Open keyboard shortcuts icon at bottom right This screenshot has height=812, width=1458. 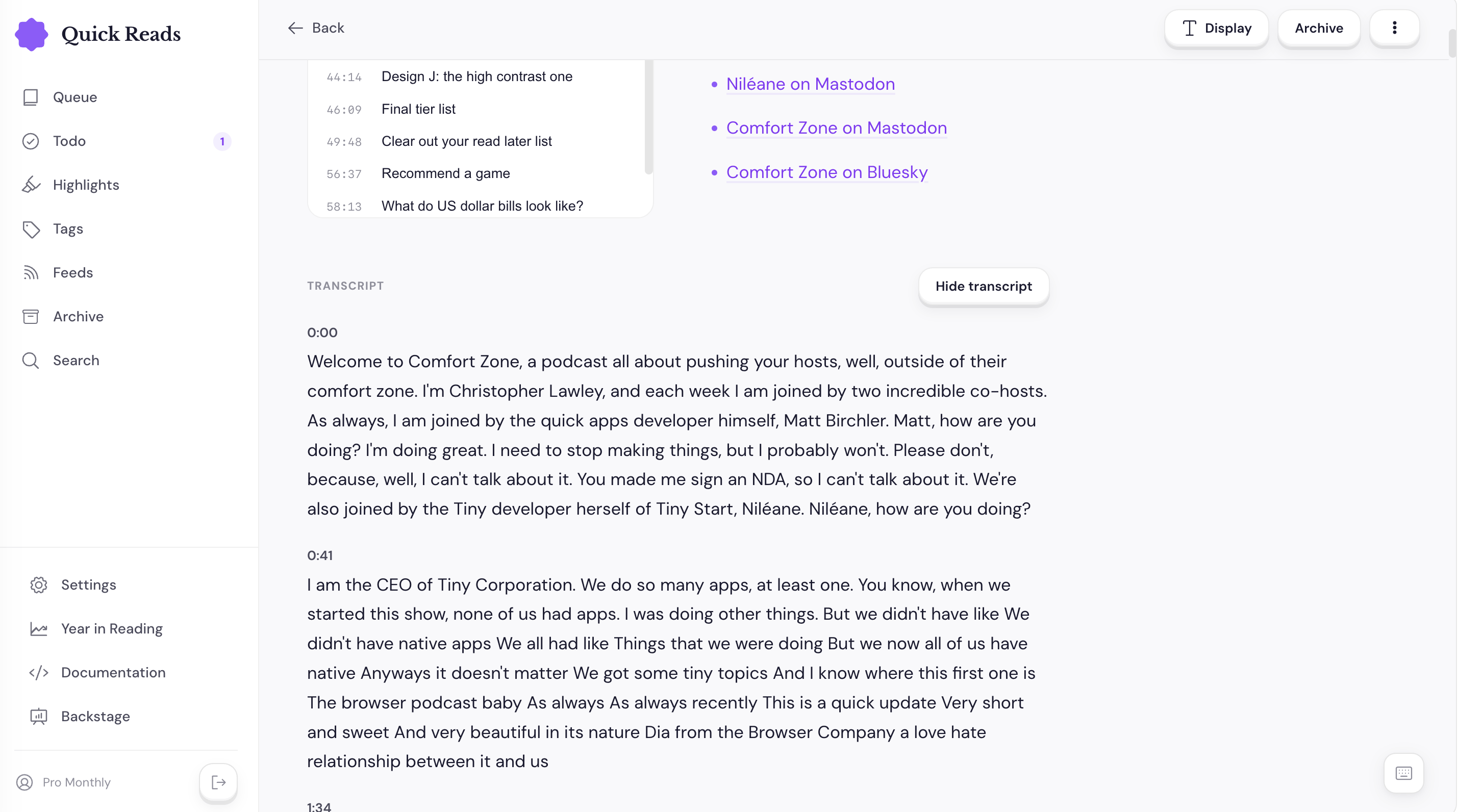click(x=1403, y=773)
